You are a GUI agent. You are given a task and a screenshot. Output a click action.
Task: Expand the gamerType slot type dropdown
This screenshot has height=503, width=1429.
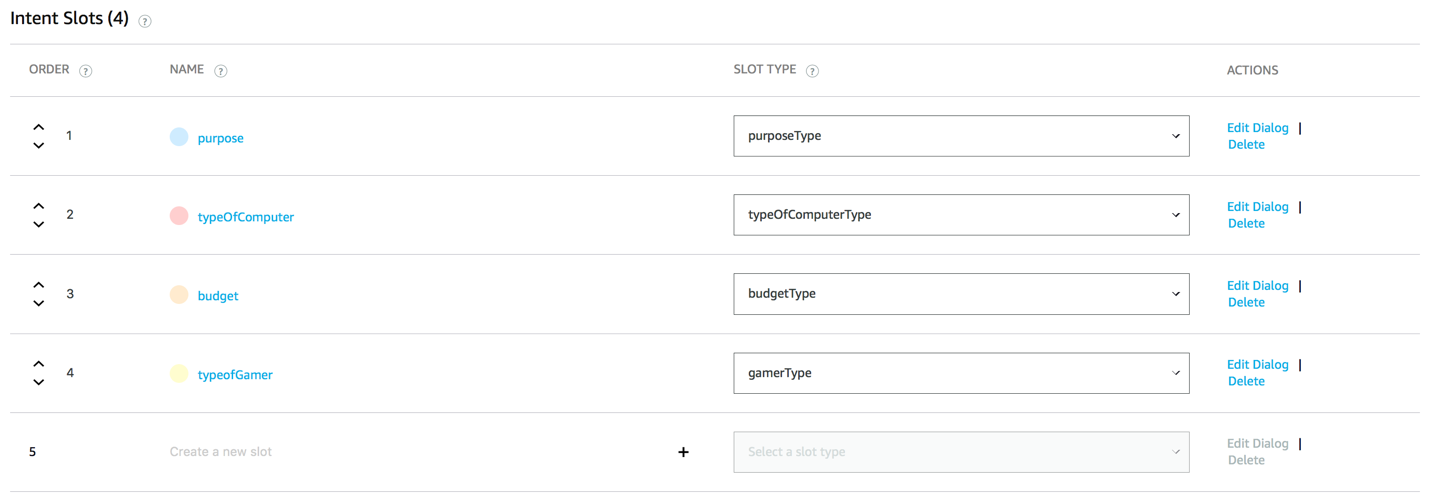click(x=961, y=373)
